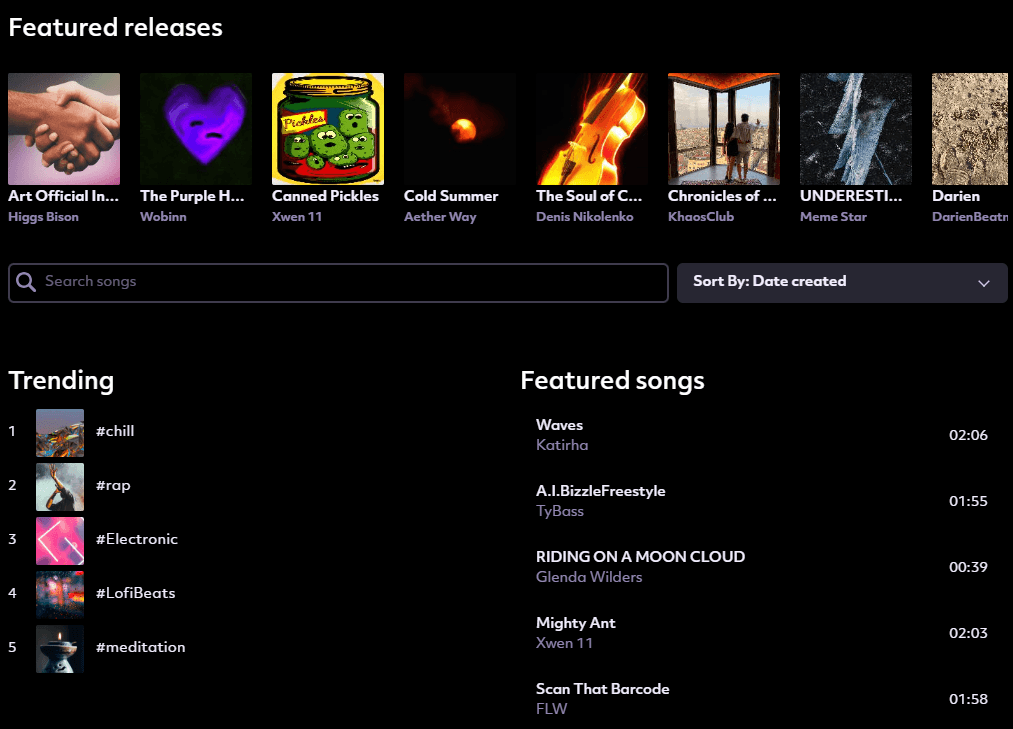Open the Canned Pickles album cover
The image size is (1013, 729).
pyautogui.click(x=328, y=129)
